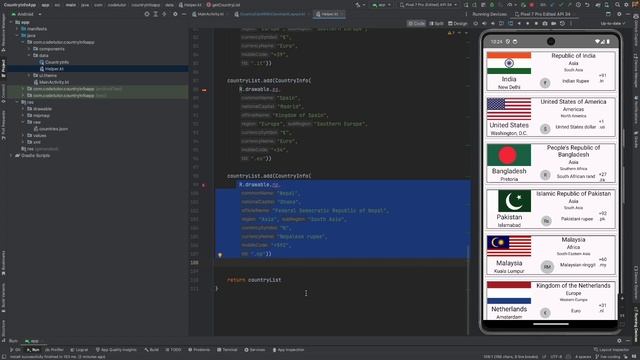Switch to MainActivity.kt editor tab
640x360 pixels.
pyautogui.click(x=208, y=14)
